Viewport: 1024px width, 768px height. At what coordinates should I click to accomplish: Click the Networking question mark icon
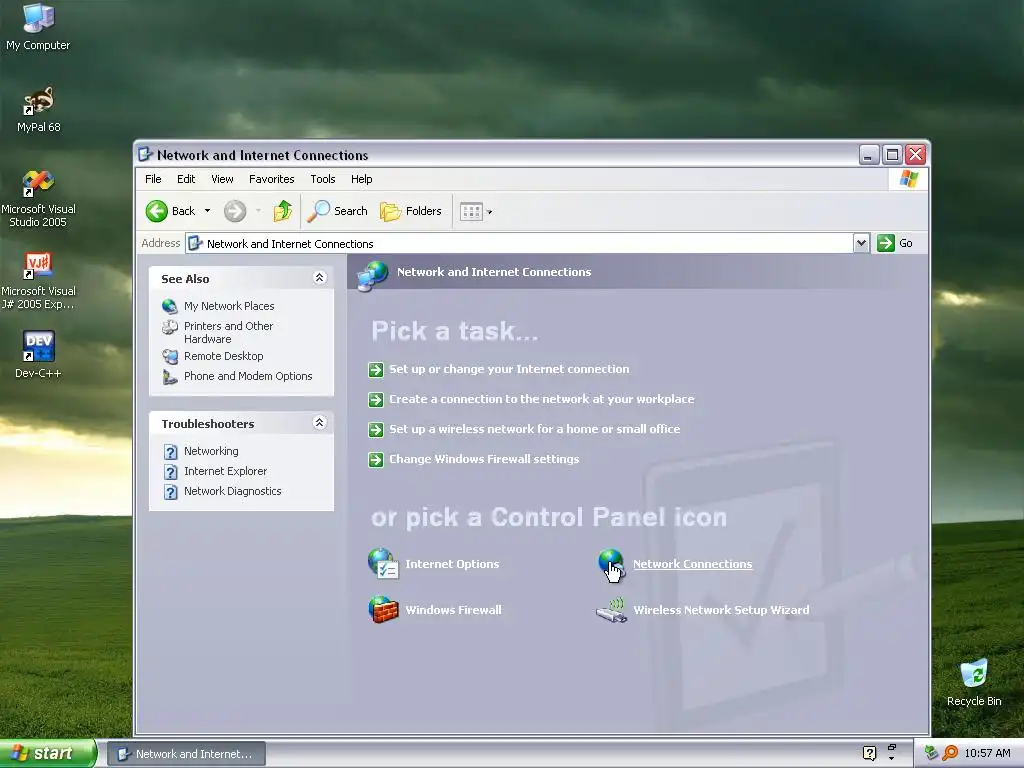pos(170,452)
